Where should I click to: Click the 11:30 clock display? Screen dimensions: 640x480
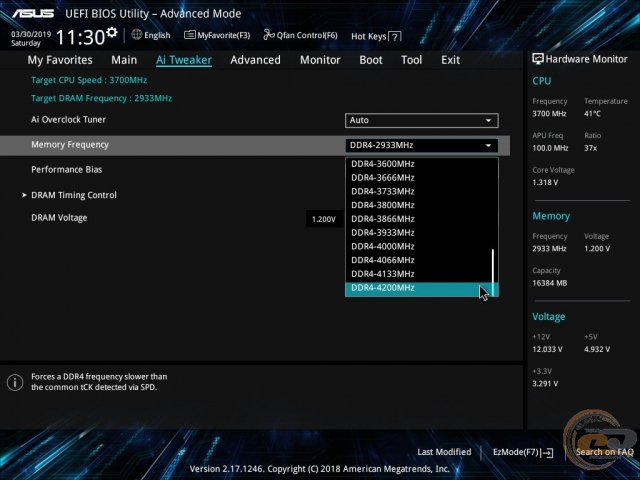pyautogui.click(x=81, y=38)
